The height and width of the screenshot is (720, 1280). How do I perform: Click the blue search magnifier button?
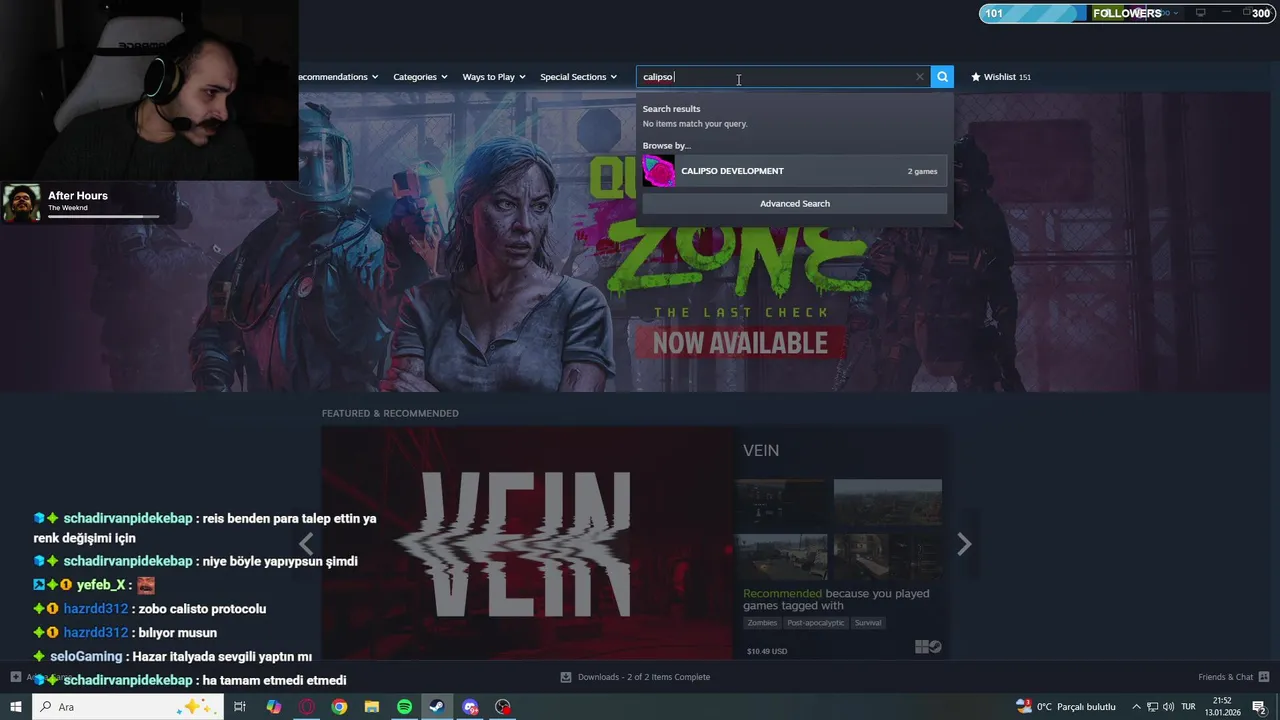tap(942, 77)
